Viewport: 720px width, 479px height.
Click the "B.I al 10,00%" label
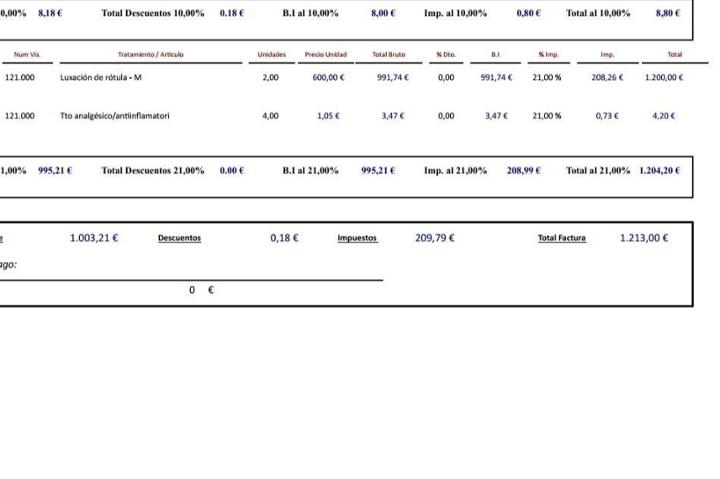(x=310, y=13)
